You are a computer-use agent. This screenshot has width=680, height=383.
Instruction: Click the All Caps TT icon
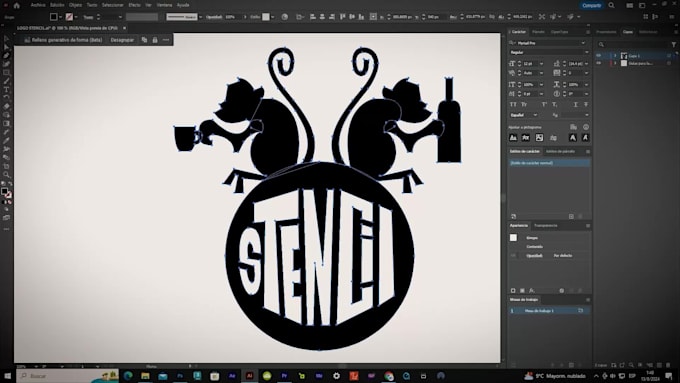pyautogui.click(x=513, y=105)
